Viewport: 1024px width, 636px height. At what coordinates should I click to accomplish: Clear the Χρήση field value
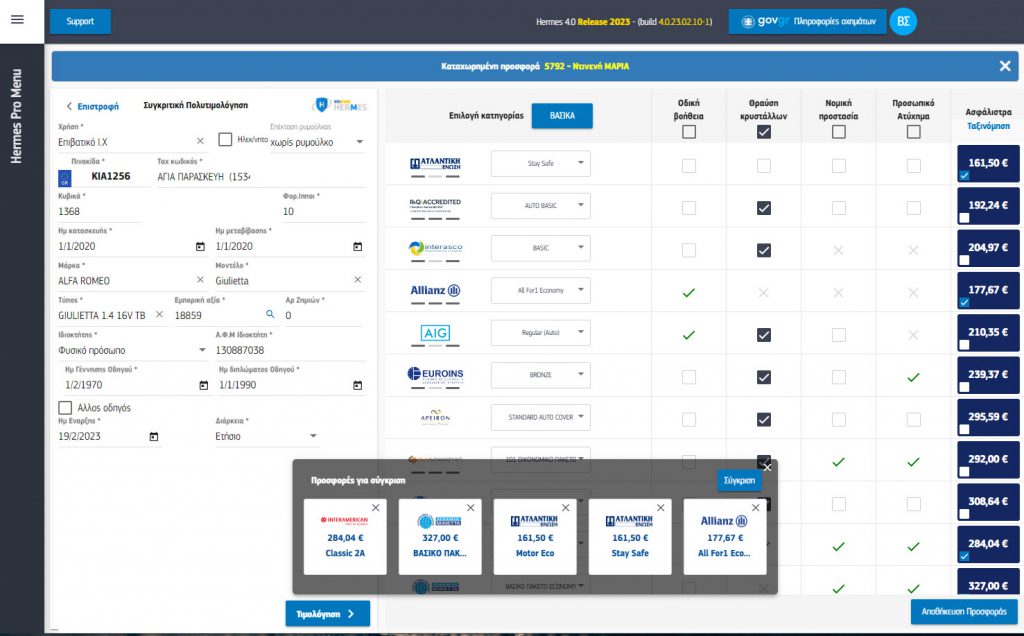click(200, 141)
